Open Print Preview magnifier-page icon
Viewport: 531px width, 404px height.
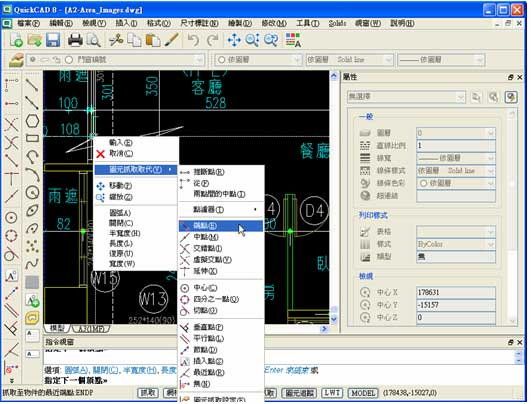click(x=93, y=40)
